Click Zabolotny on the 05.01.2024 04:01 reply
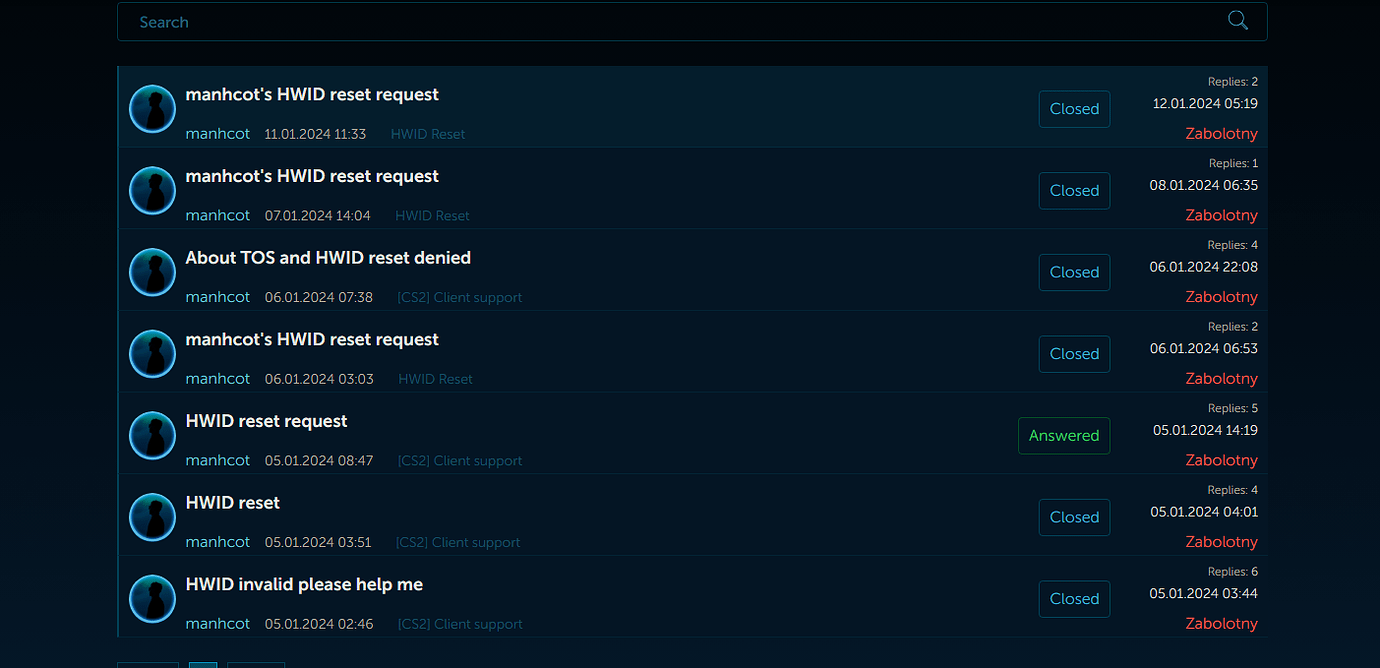1380x668 pixels. [1221, 542]
